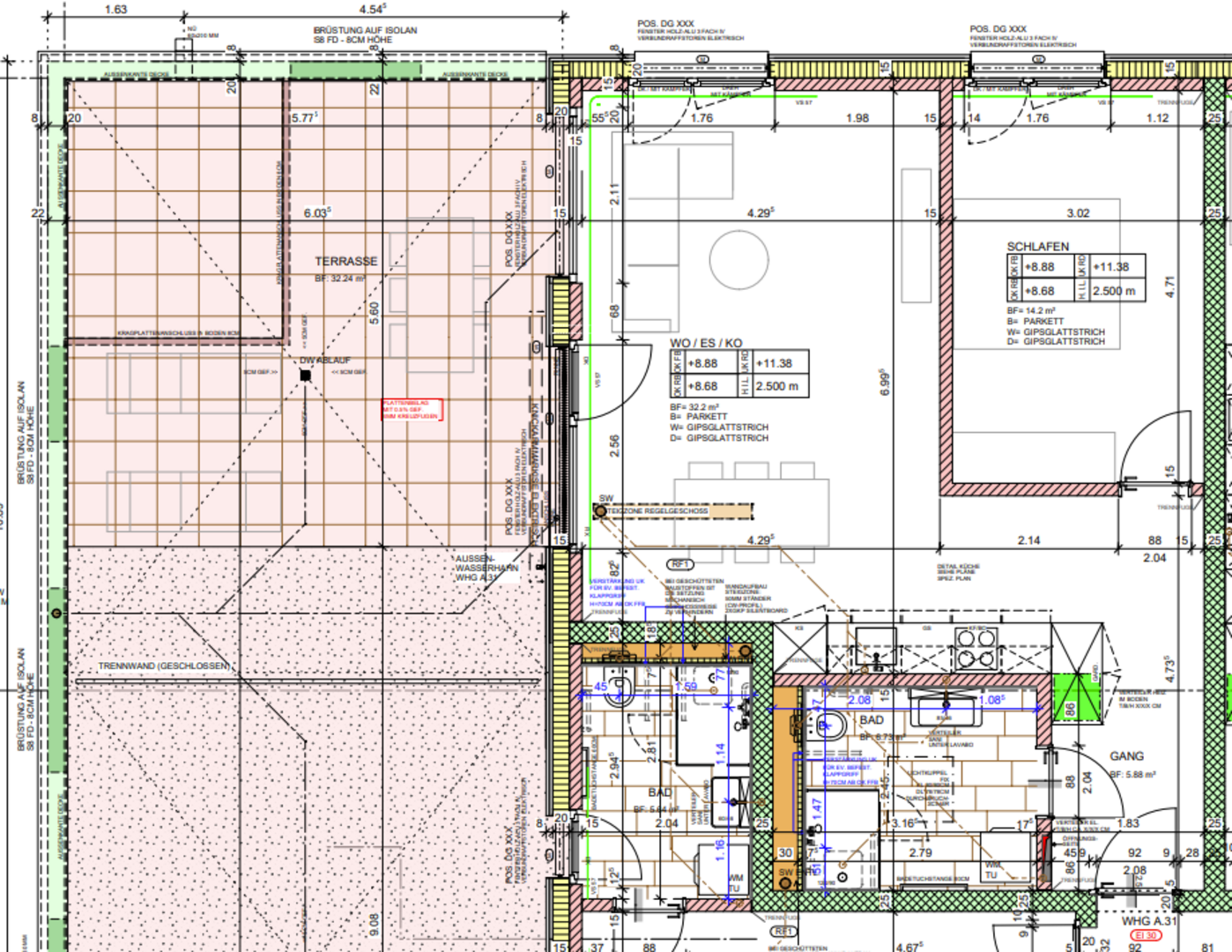The height and width of the screenshot is (952, 1232).
Task: Click the kitchen sink symbol beside cooktop
Action: [x=874, y=648]
